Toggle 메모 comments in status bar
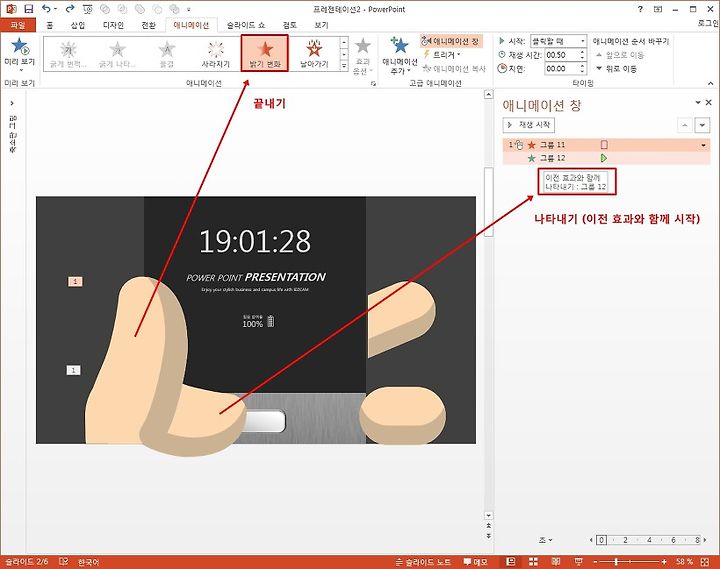 point(475,562)
